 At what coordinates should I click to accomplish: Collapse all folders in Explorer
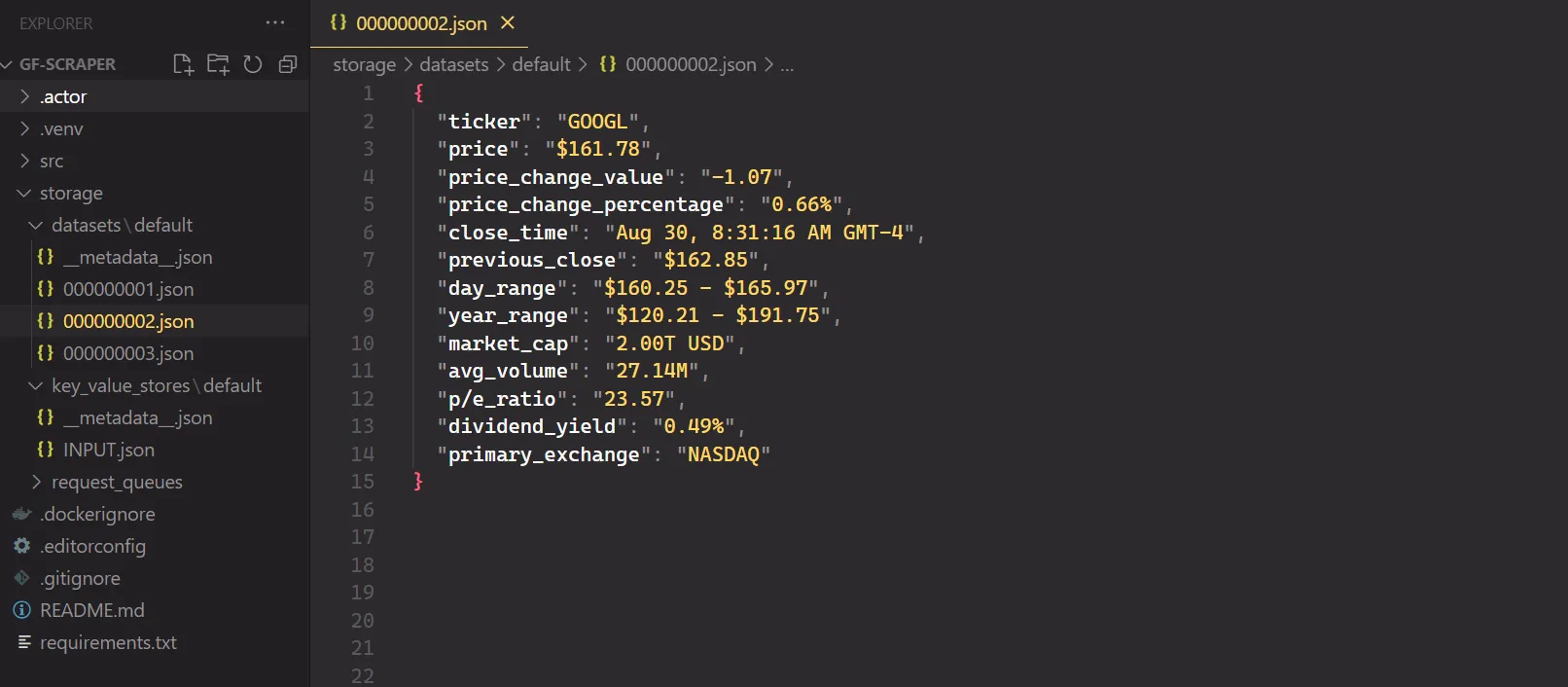click(288, 64)
